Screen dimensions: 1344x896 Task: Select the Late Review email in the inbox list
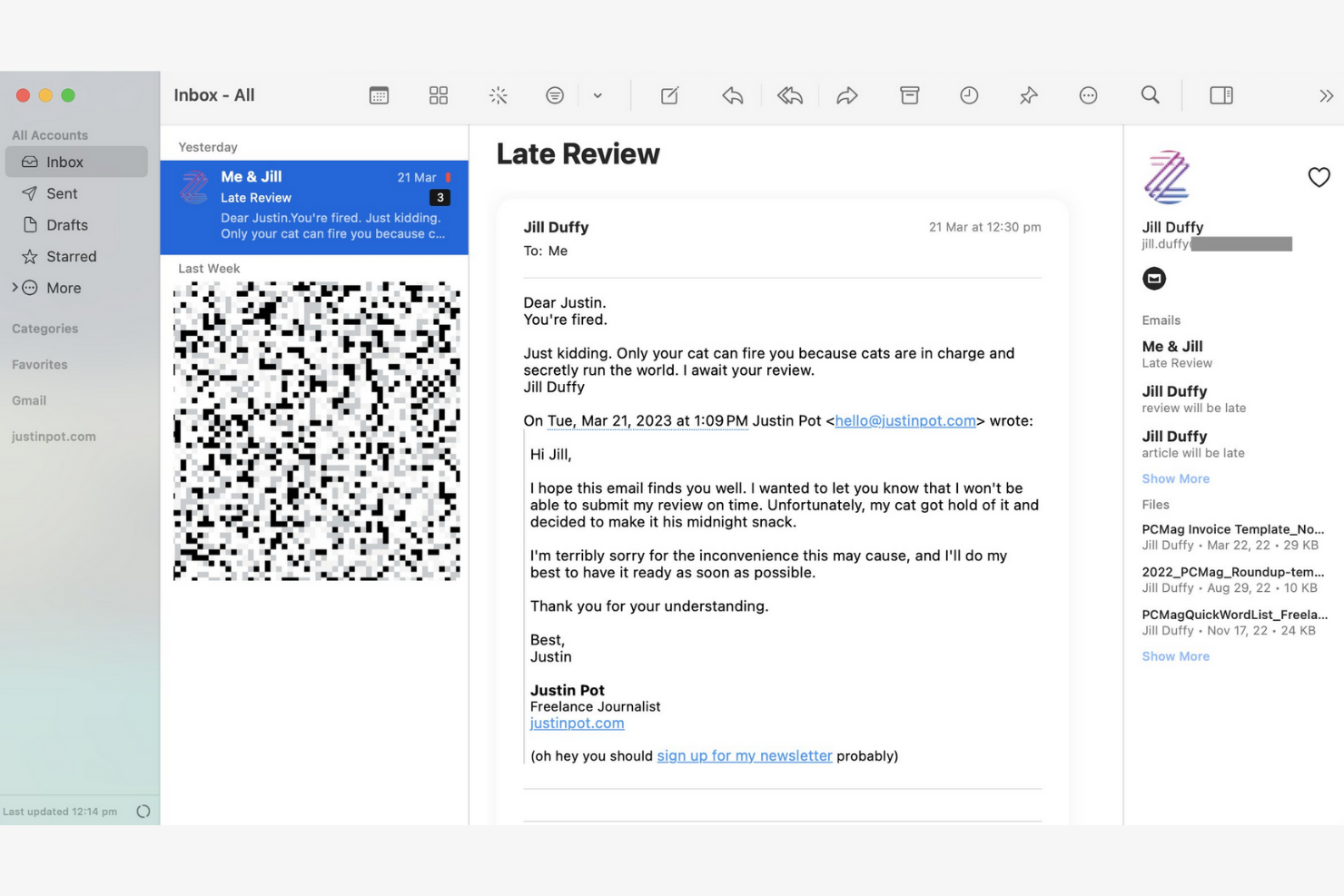pos(313,206)
